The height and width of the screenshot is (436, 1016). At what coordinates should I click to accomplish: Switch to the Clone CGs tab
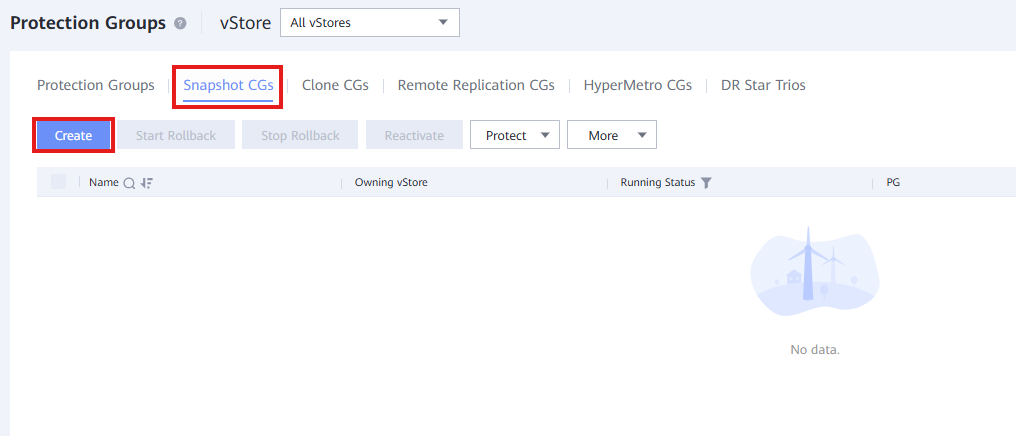(335, 85)
